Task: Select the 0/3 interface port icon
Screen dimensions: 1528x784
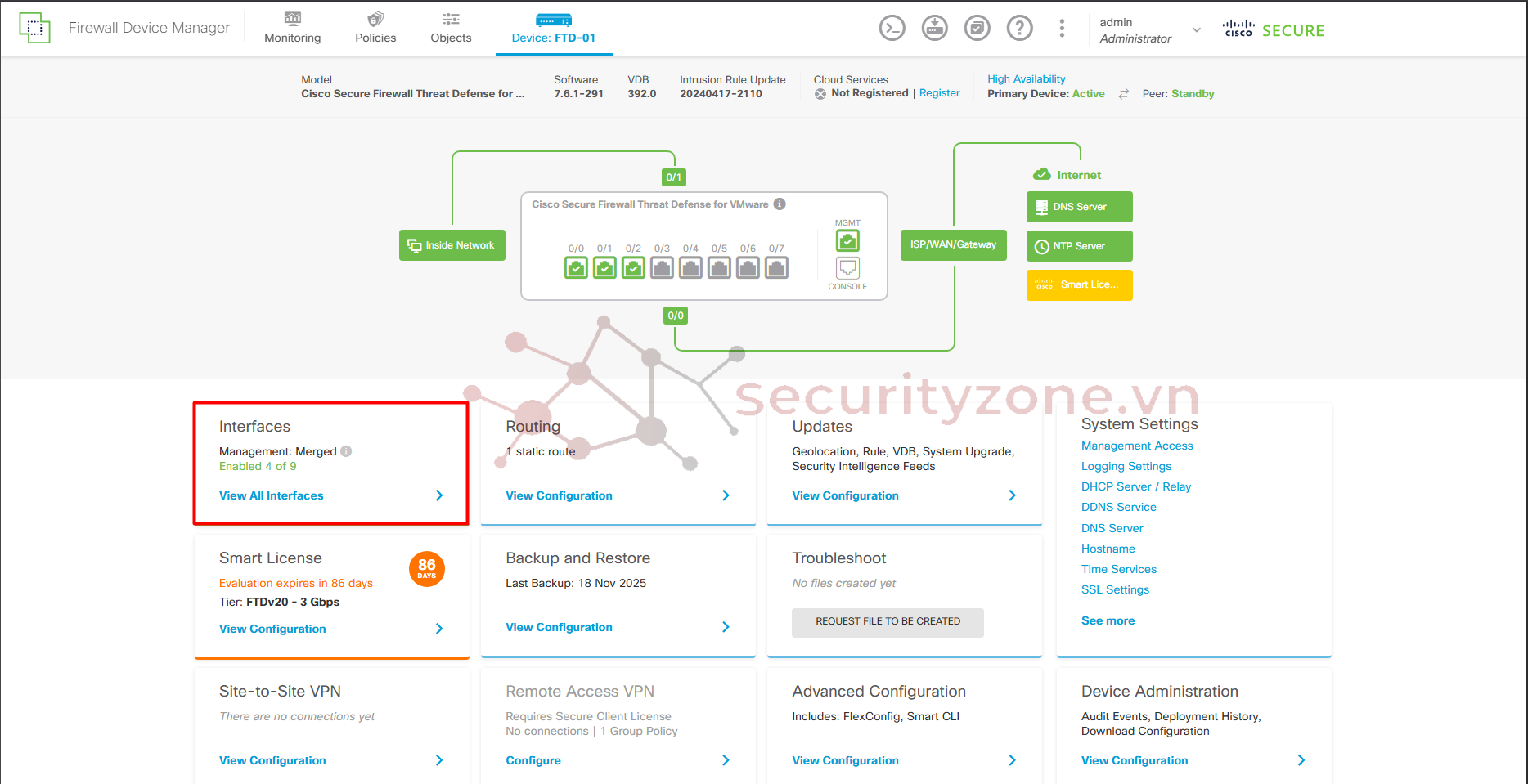Action: click(x=662, y=267)
